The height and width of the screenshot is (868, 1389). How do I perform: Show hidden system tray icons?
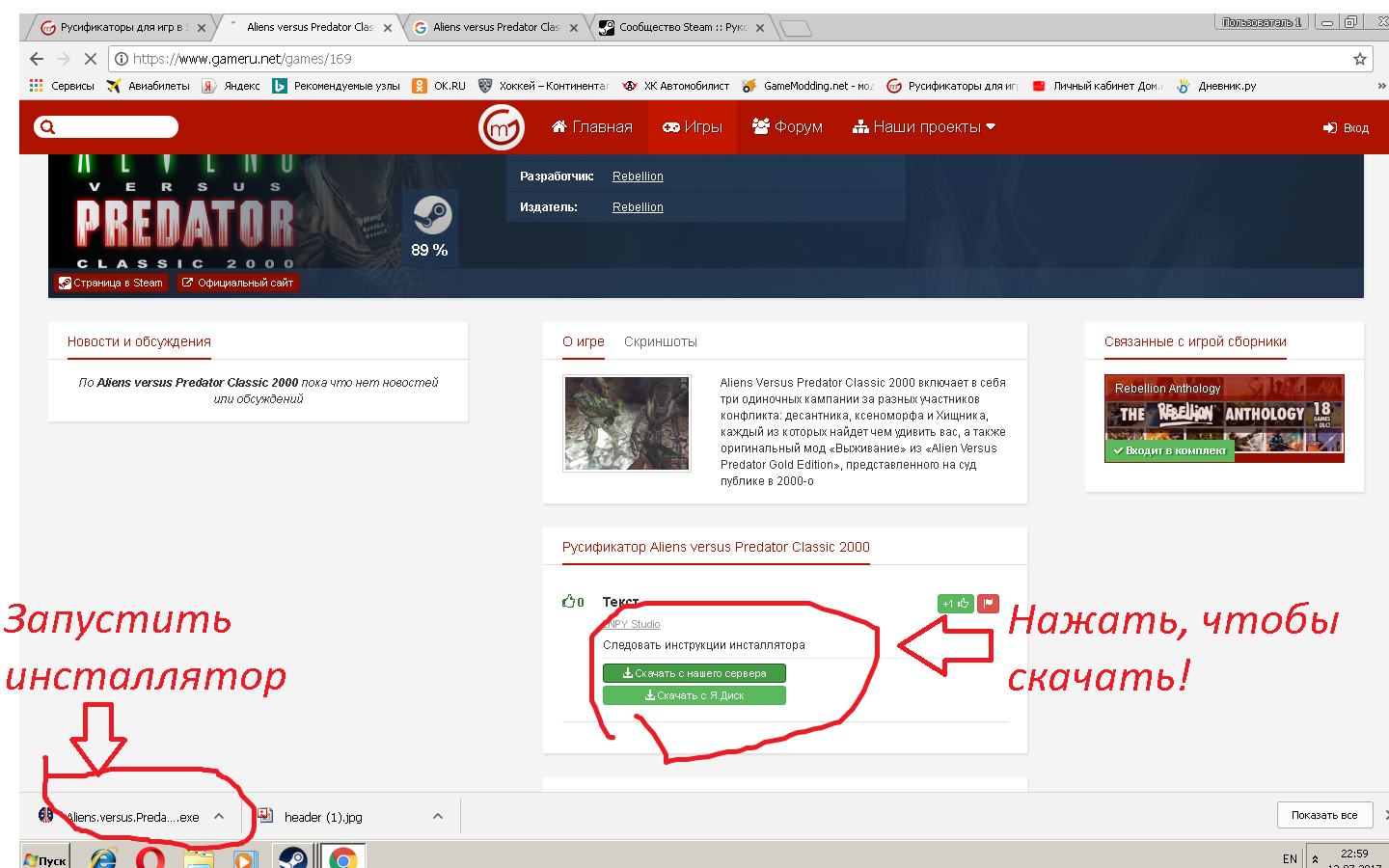(x=1315, y=858)
